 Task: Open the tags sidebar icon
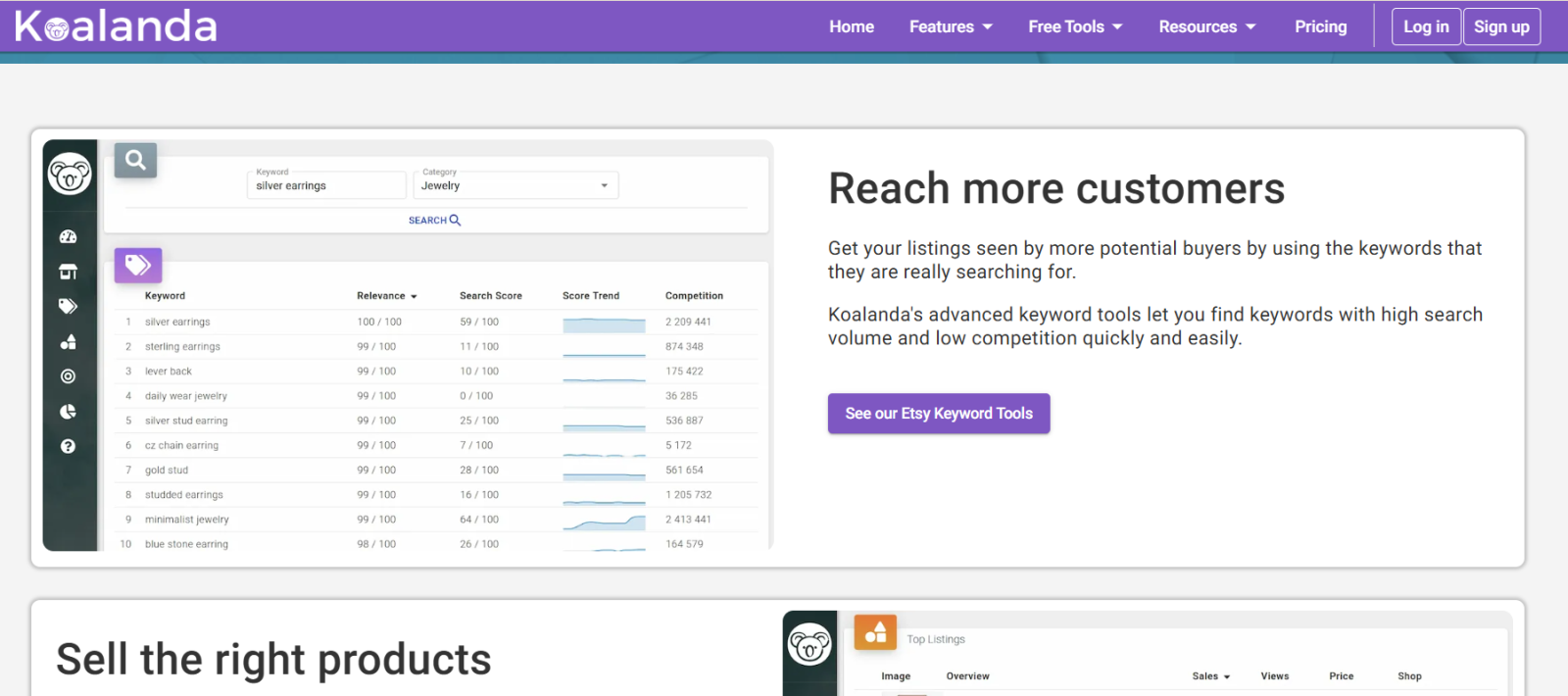[68, 306]
